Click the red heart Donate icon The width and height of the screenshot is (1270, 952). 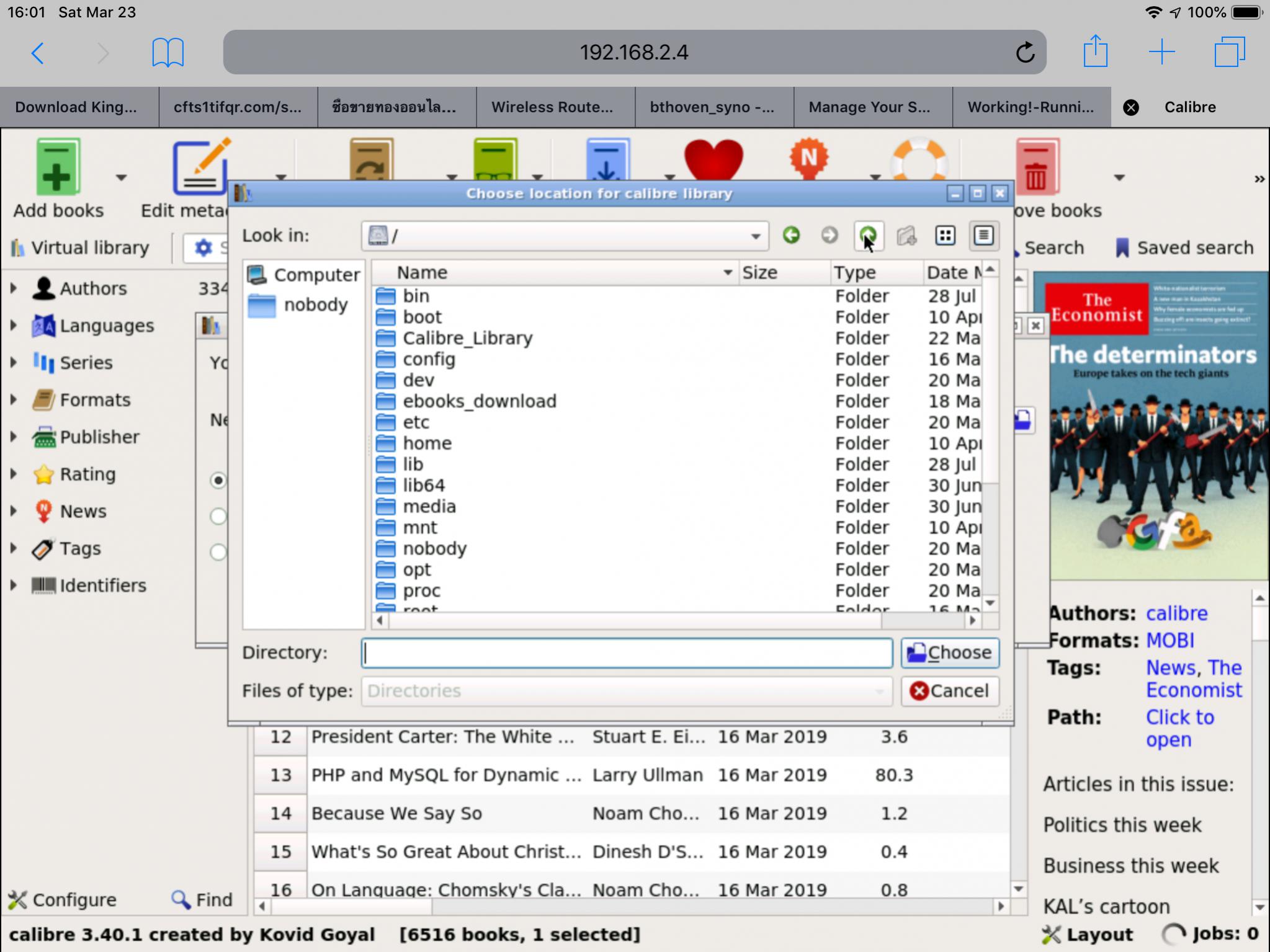click(713, 159)
